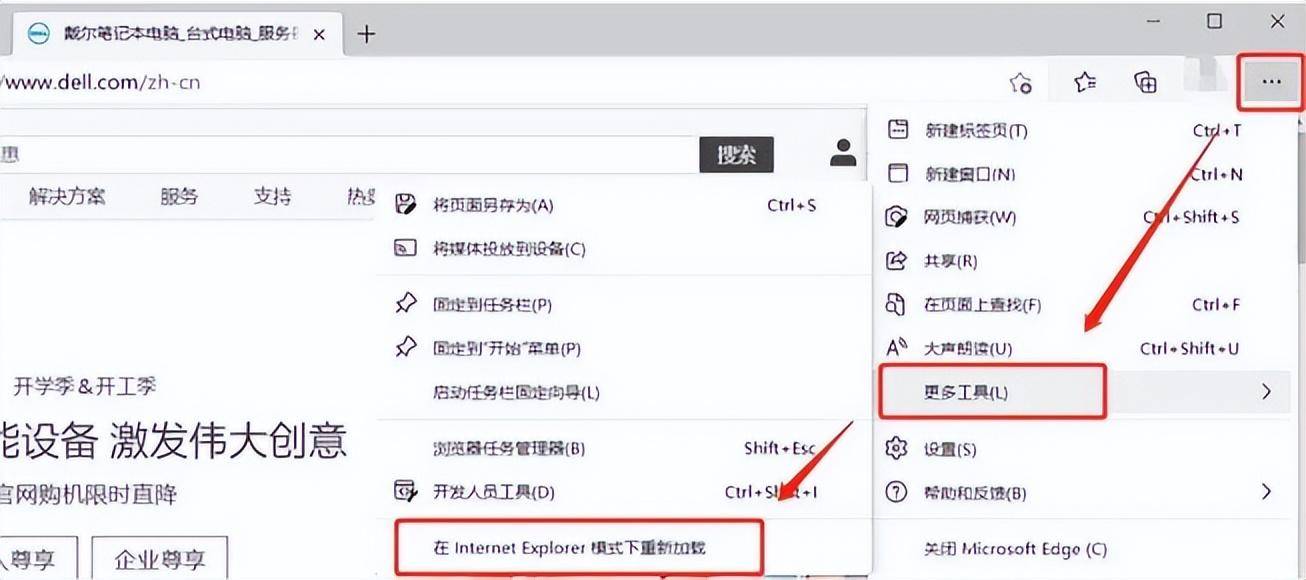Close the Dell browser tab
Viewport: 1306px width, 580px height.
[319, 34]
